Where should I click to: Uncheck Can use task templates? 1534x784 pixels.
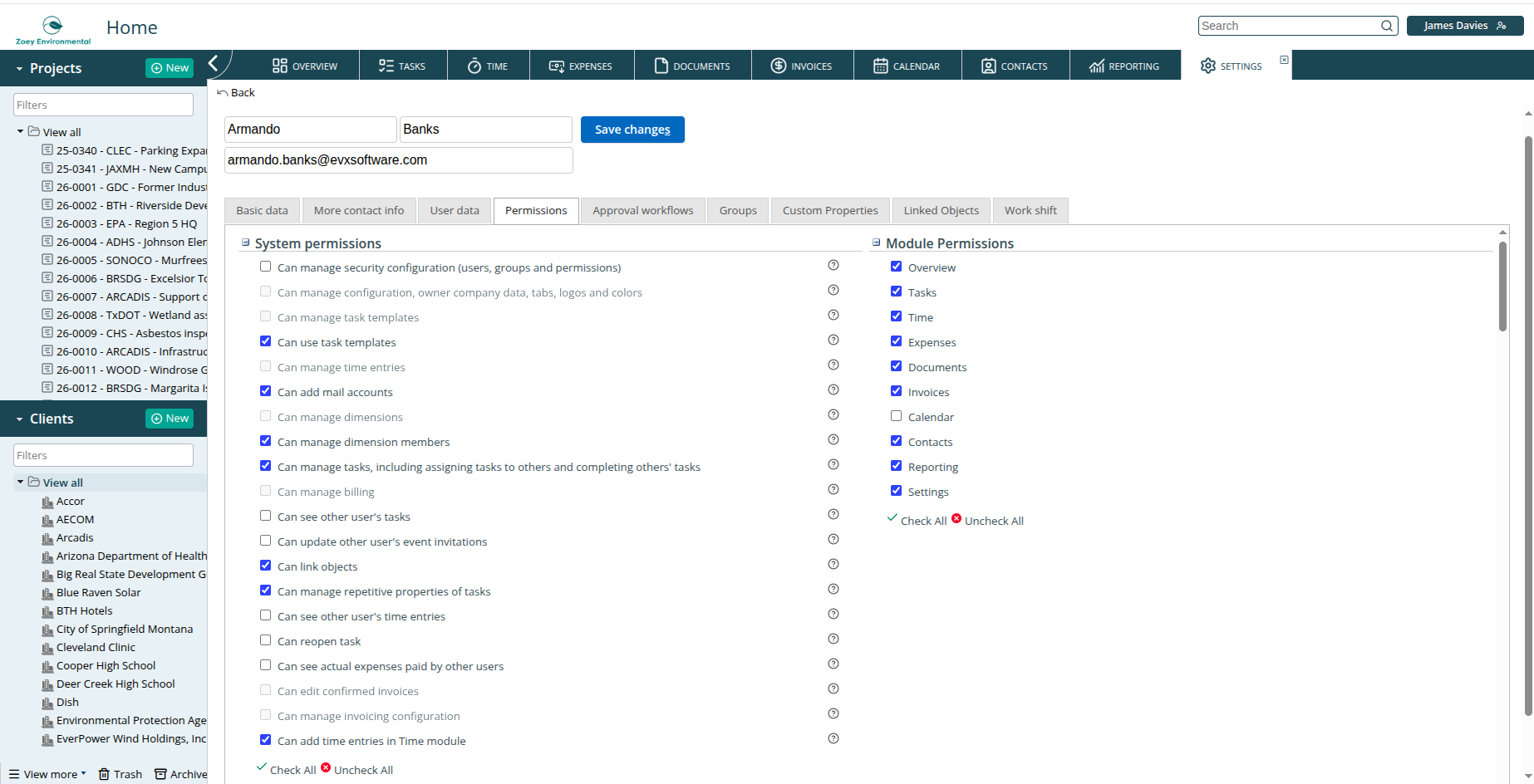266,341
